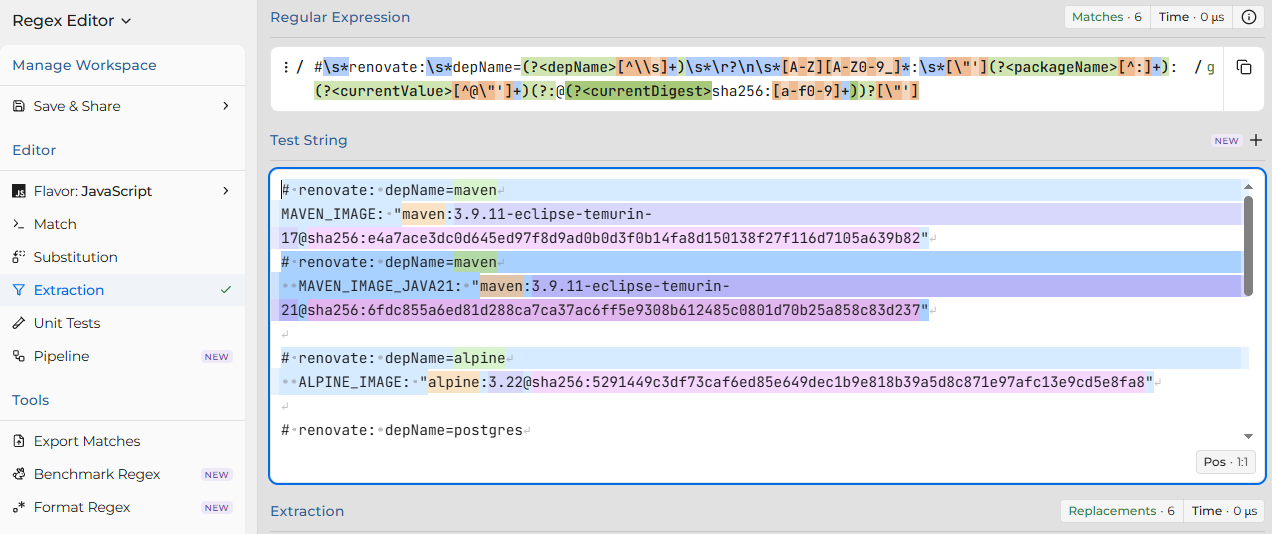
Task: Click the test string scroll-up arrow
Action: (1248, 187)
